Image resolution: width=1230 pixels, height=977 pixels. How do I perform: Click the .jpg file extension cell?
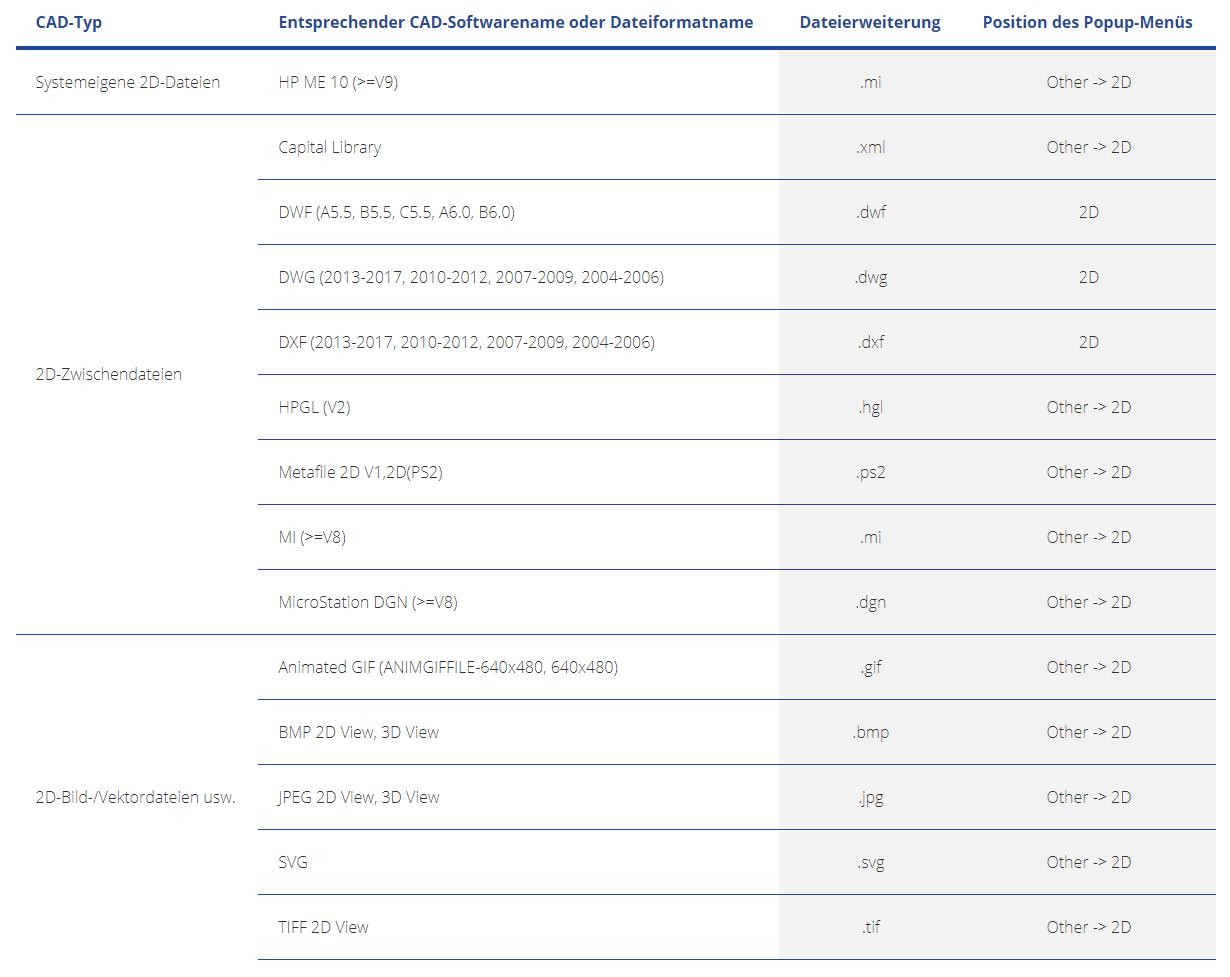(870, 797)
